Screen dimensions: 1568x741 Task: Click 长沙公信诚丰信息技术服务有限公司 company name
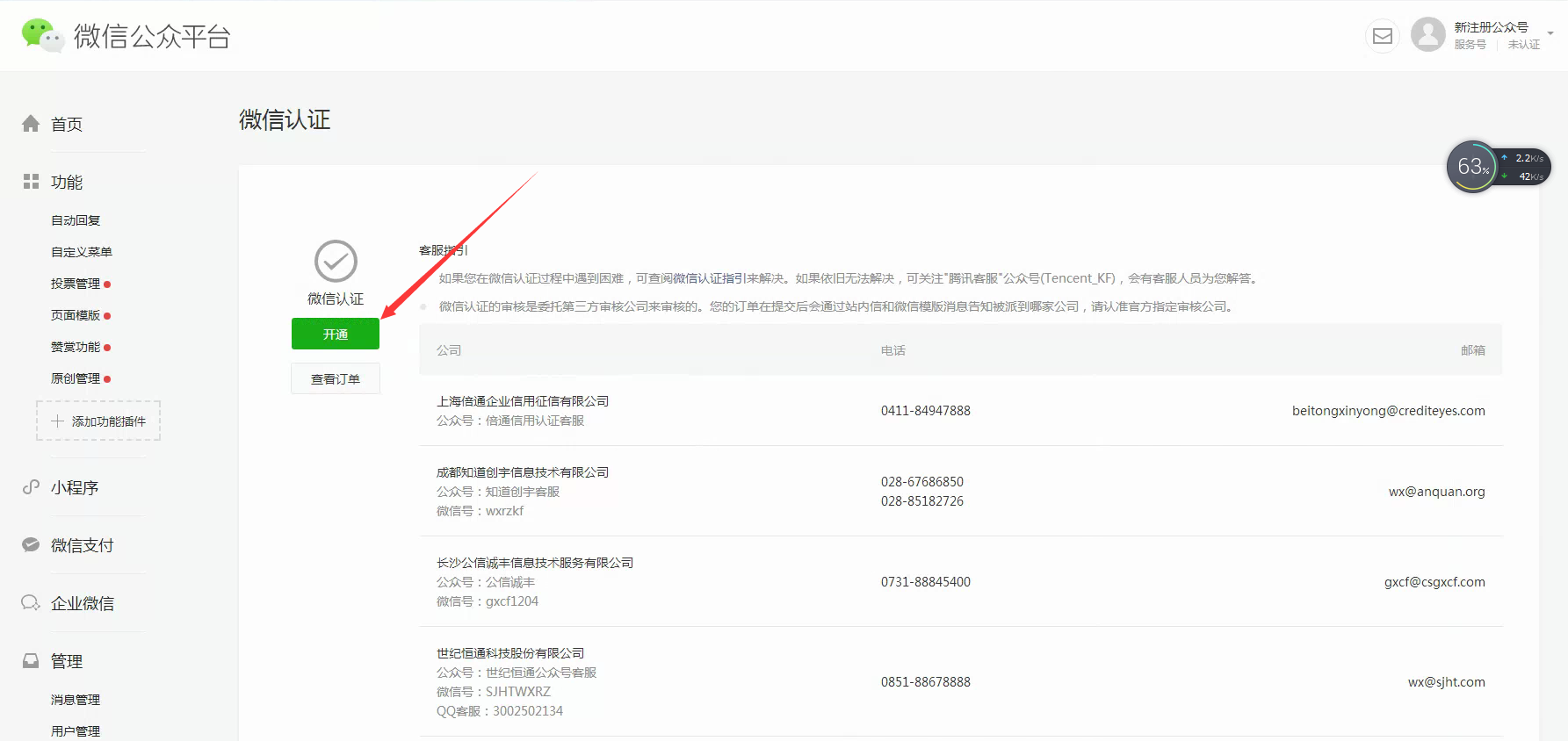click(535, 563)
